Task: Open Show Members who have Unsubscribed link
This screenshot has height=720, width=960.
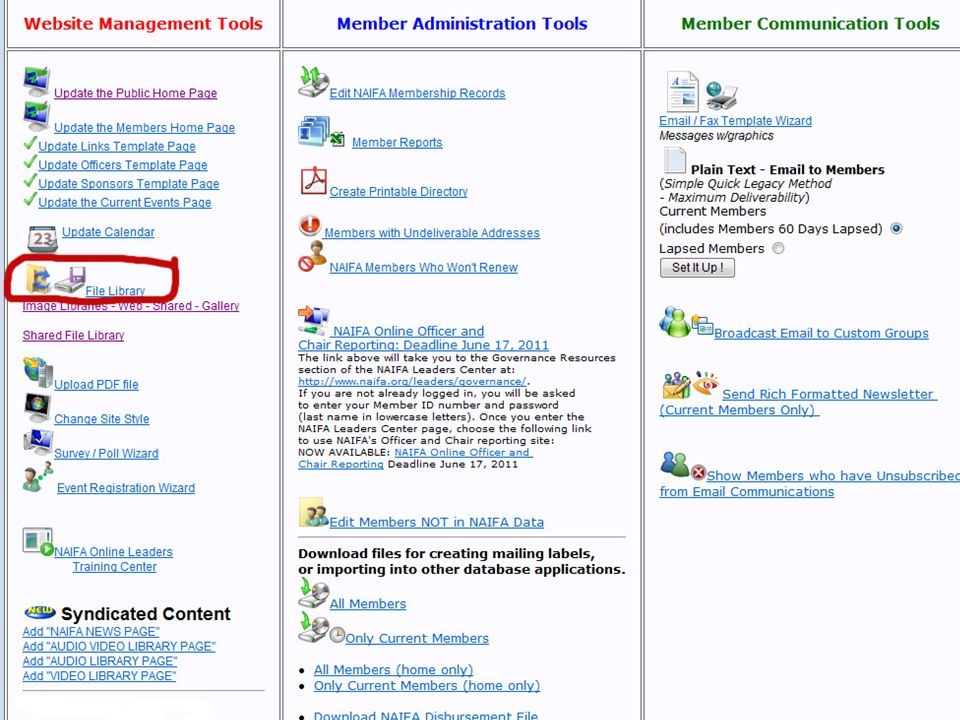Action: tap(809, 484)
